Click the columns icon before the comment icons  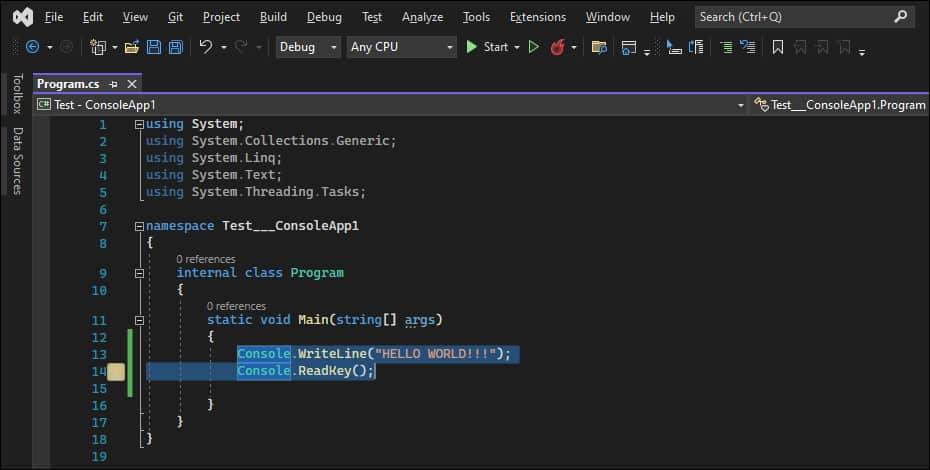(696, 47)
